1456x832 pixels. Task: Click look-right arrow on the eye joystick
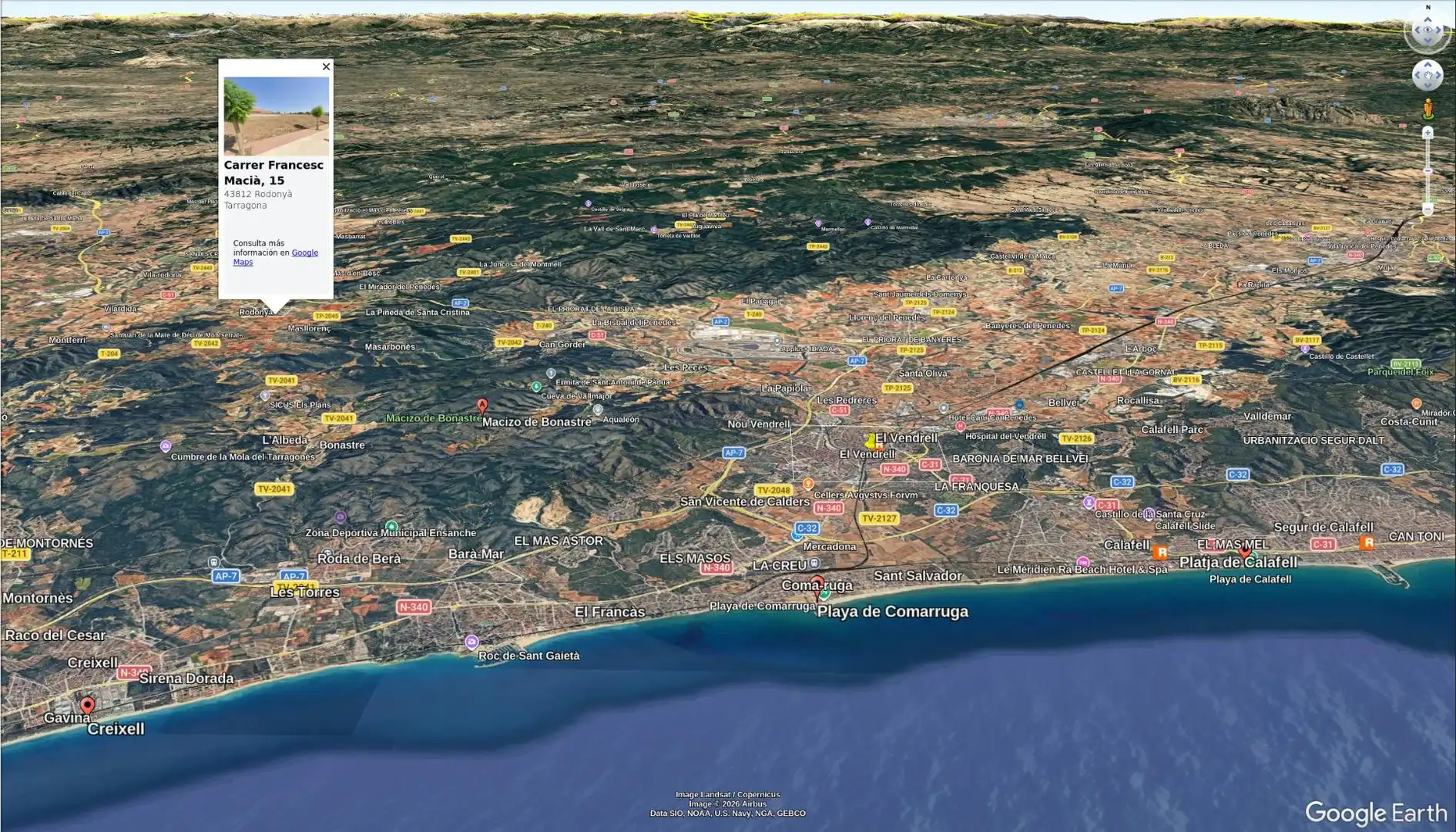pos(1440,31)
